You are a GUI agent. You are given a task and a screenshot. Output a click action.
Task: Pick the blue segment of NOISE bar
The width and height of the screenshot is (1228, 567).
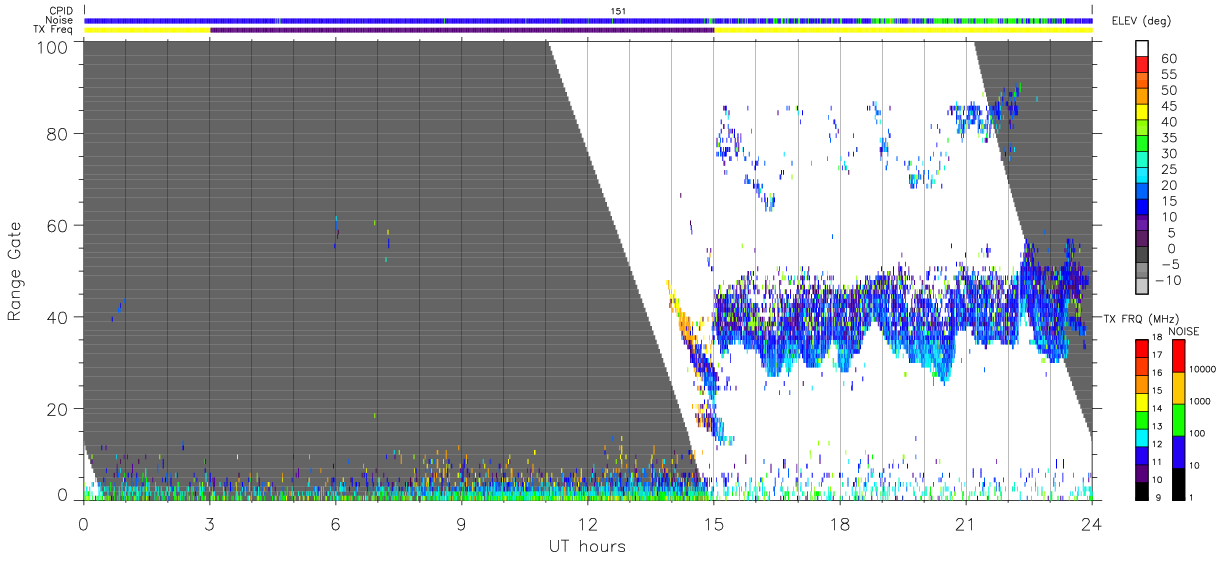click(1178, 450)
